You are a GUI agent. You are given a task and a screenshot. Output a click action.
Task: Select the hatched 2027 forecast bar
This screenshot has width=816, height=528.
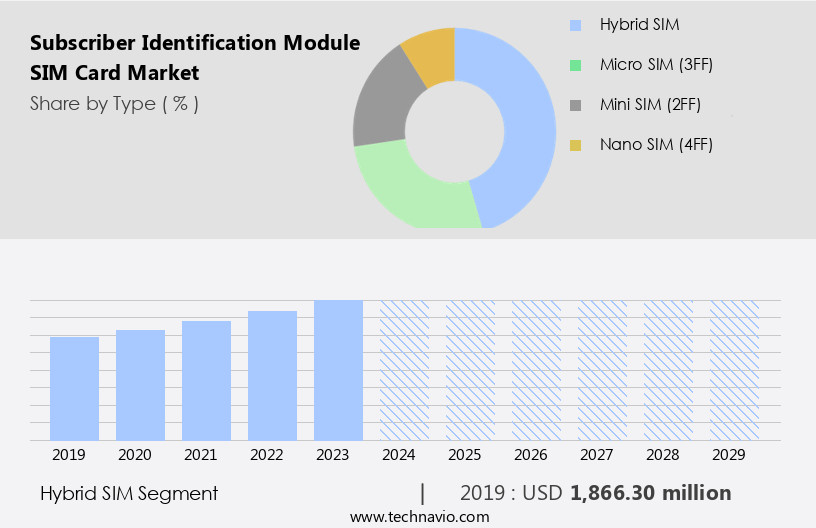[602, 370]
